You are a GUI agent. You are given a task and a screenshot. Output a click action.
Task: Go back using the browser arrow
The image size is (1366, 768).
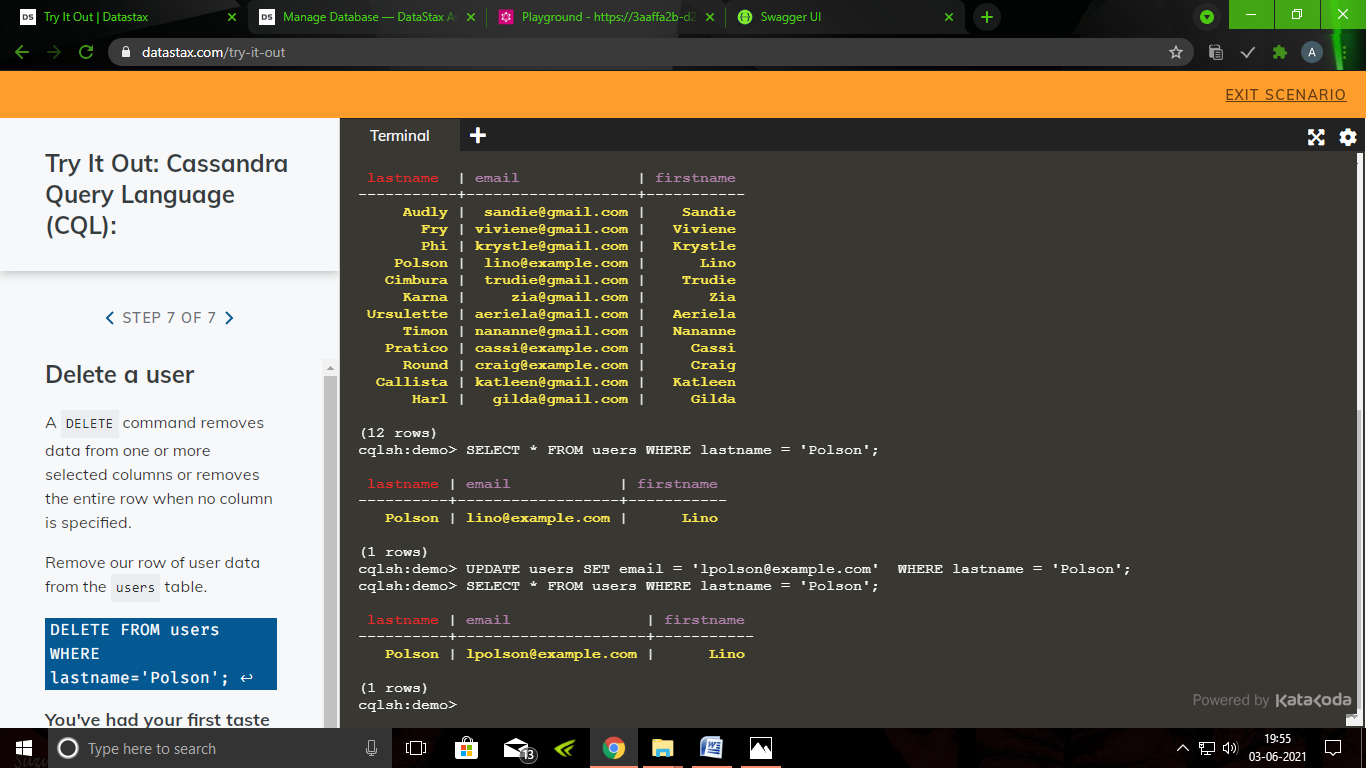22,52
